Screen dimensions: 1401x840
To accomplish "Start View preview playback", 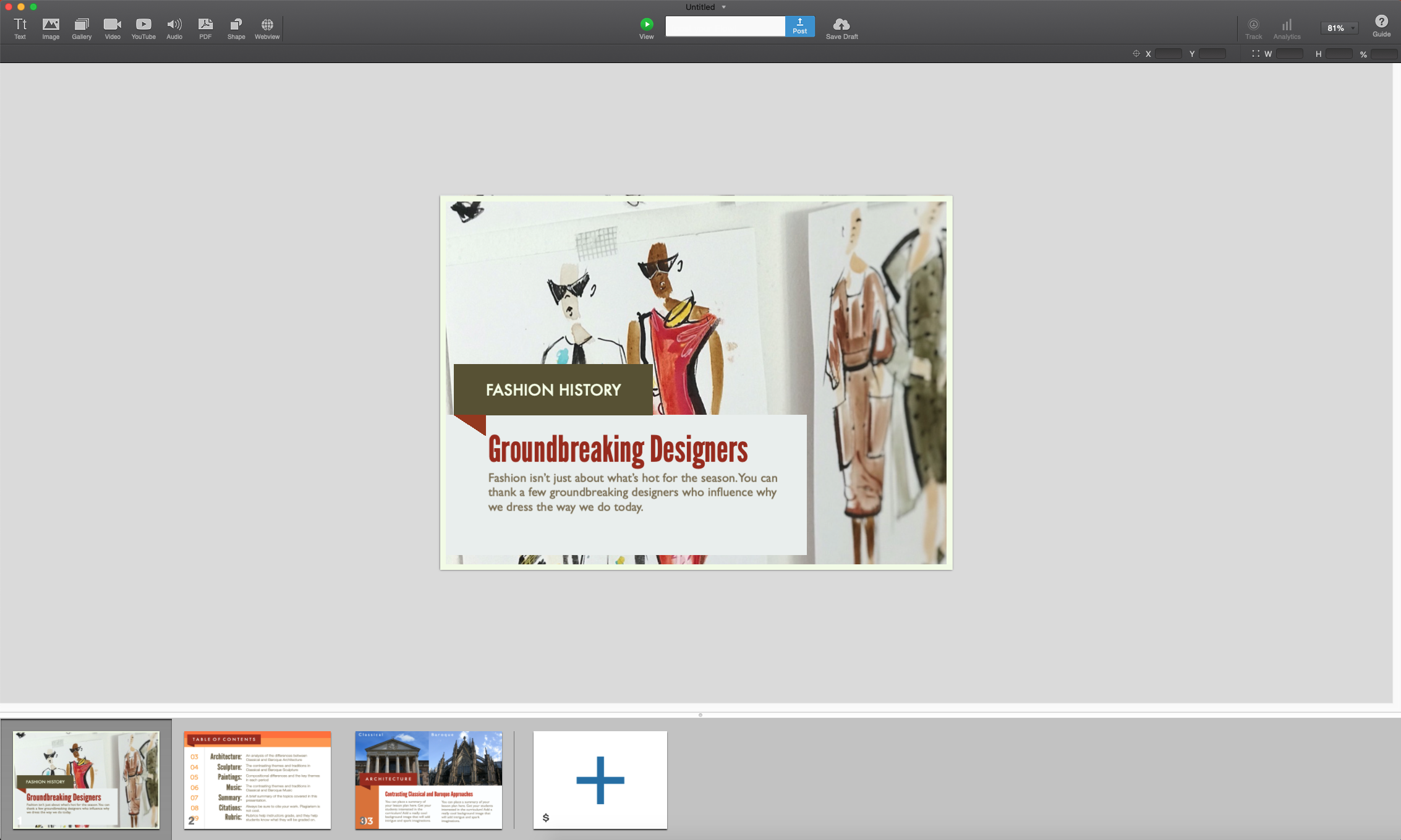I will pyautogui.click(x=646, y=28).
